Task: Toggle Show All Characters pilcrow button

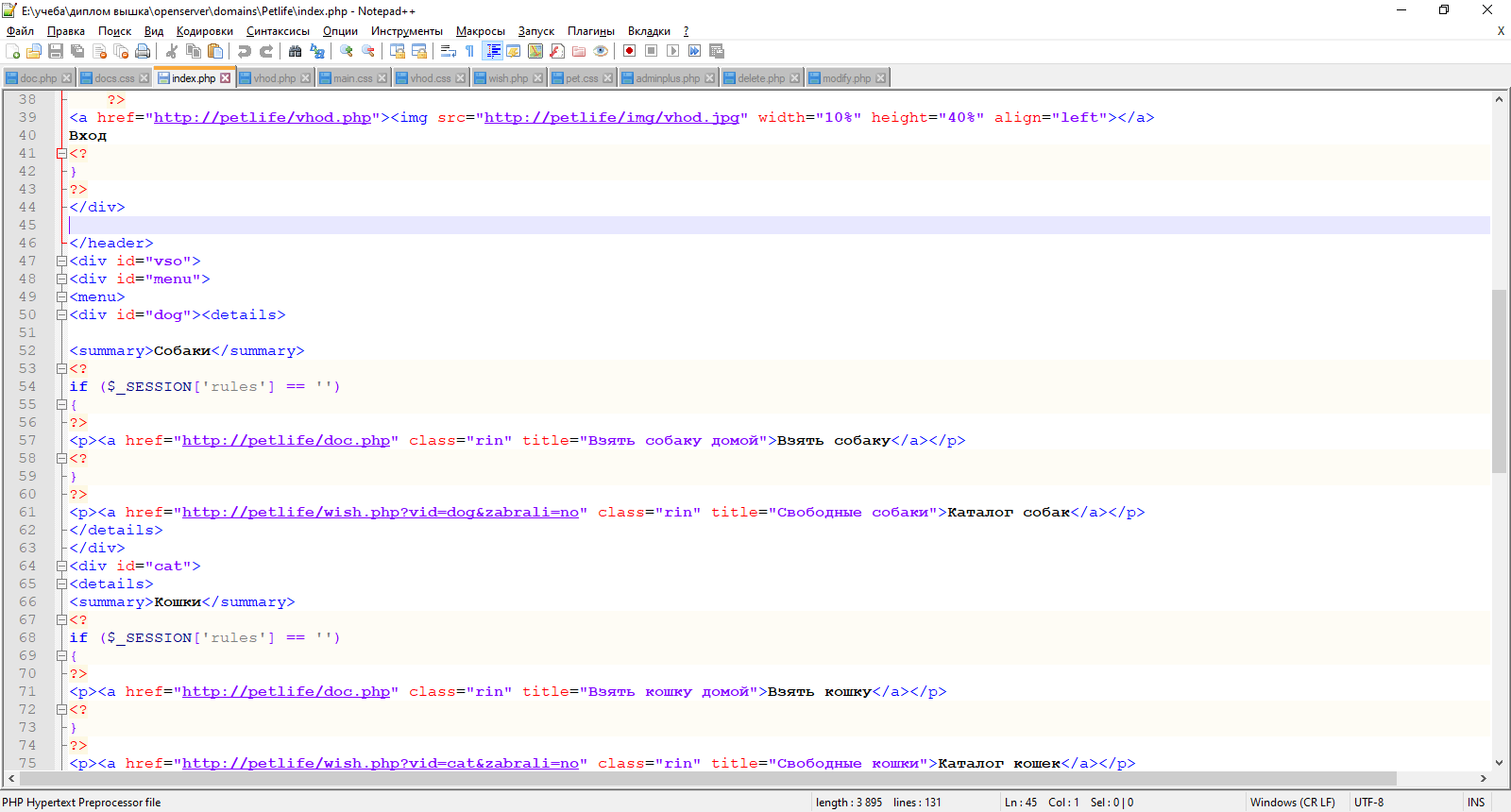Action: click(x=469, y=51)
